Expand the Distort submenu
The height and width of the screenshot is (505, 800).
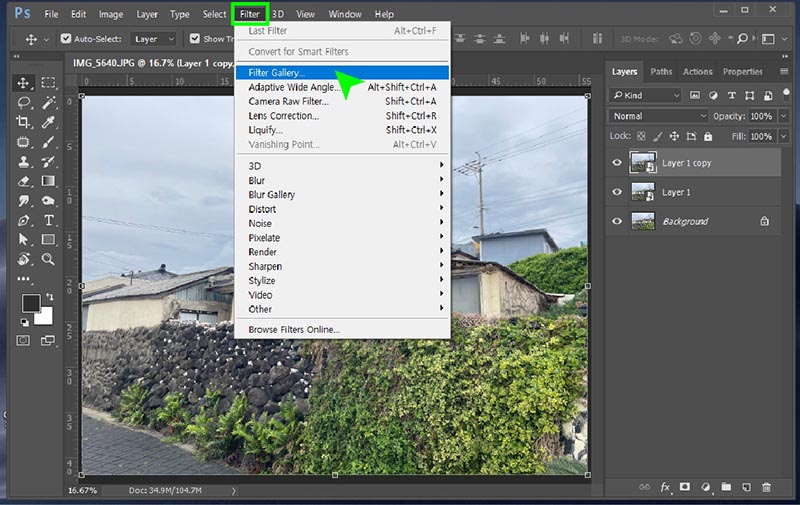pyautogui.click(x=342, y=209)
